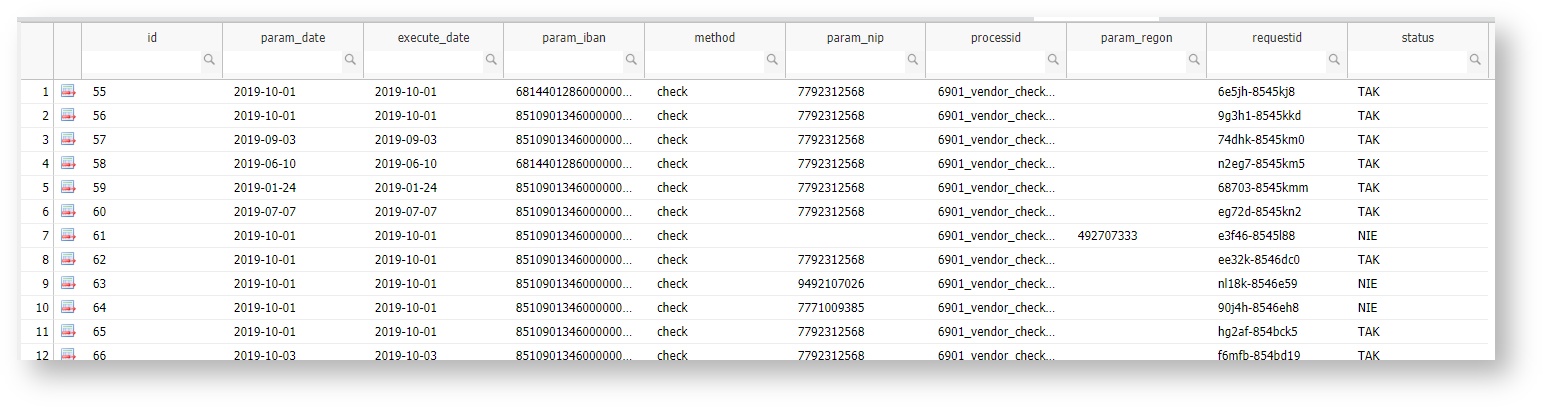The width and height of the screenshot is (1543, 408).
Task: Click the row icon for id 55
Action: (x=68, y=92)
